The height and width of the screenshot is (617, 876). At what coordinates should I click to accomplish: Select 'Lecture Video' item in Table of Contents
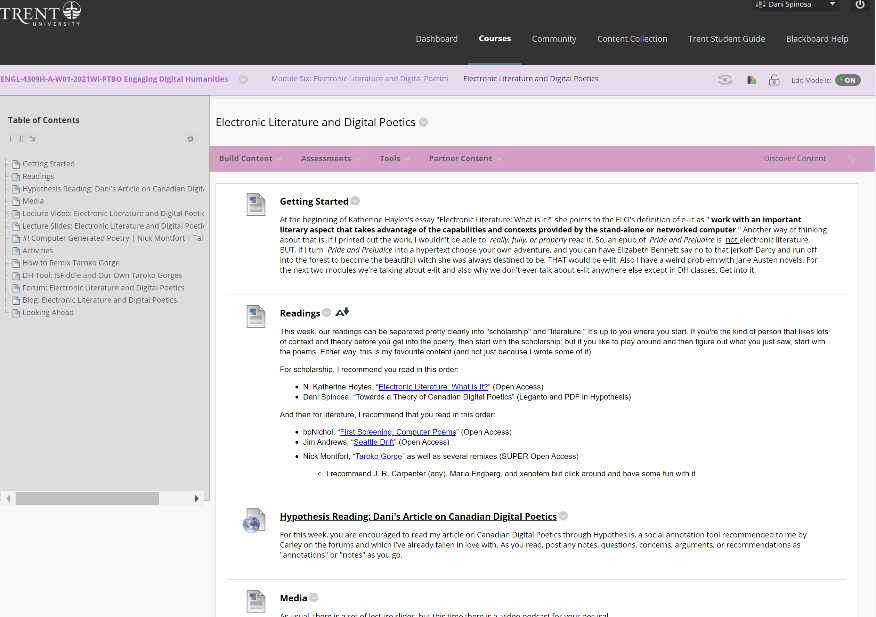click(113, 213)
